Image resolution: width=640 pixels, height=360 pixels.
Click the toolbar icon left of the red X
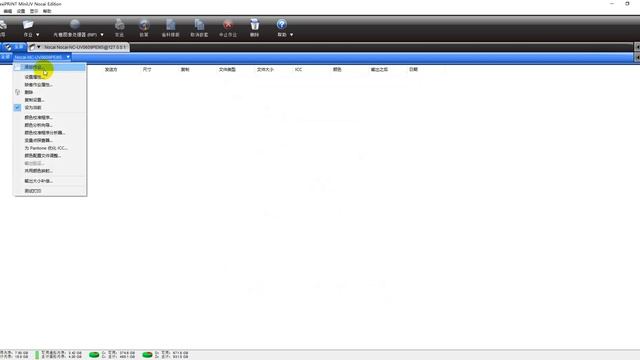coord(199,24)
